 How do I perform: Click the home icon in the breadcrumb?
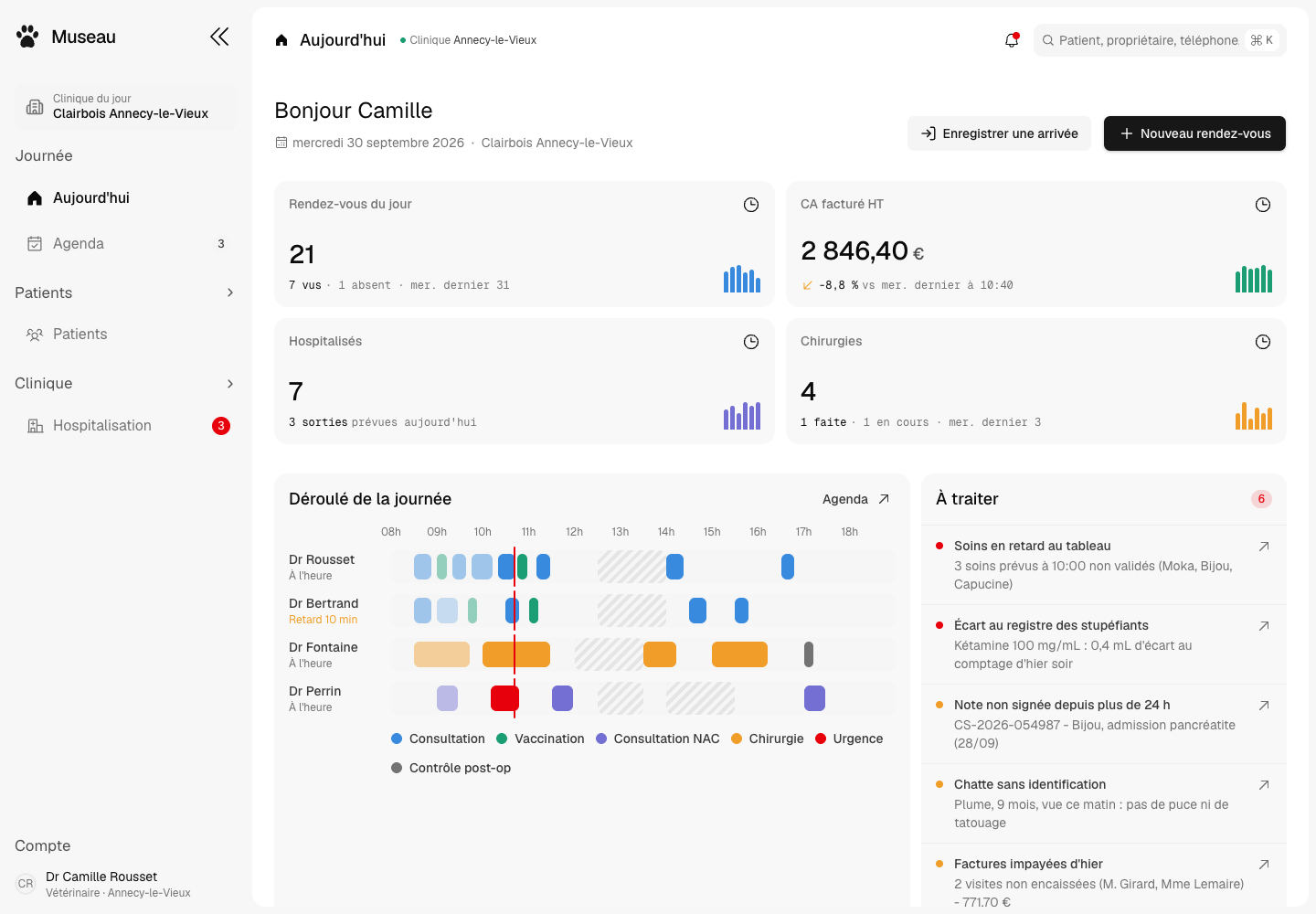point(281,40)
